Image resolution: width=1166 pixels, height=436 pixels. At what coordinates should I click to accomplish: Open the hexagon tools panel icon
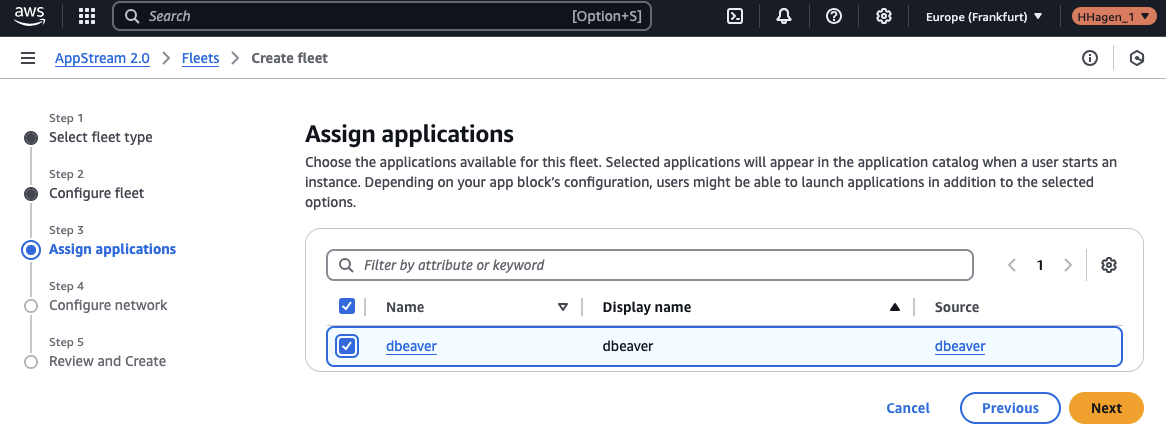click(x=1136, y=58)
